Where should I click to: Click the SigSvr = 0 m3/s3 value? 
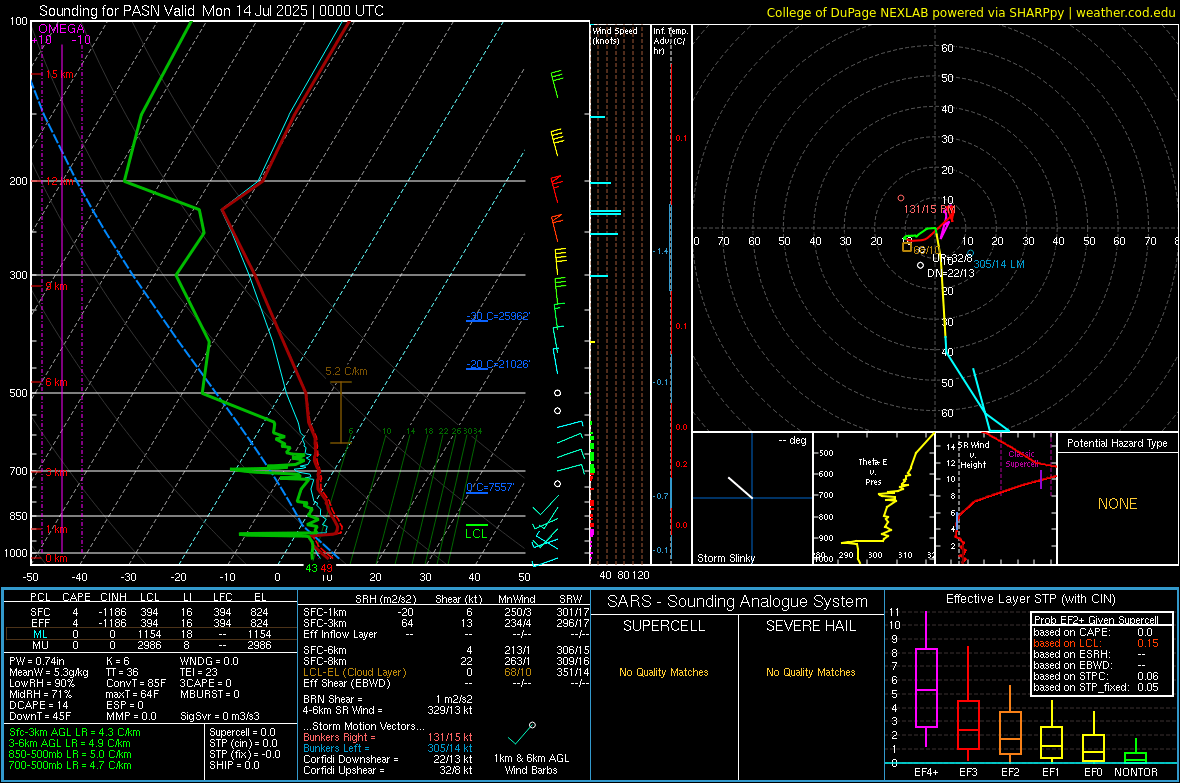tap(220, 717)
